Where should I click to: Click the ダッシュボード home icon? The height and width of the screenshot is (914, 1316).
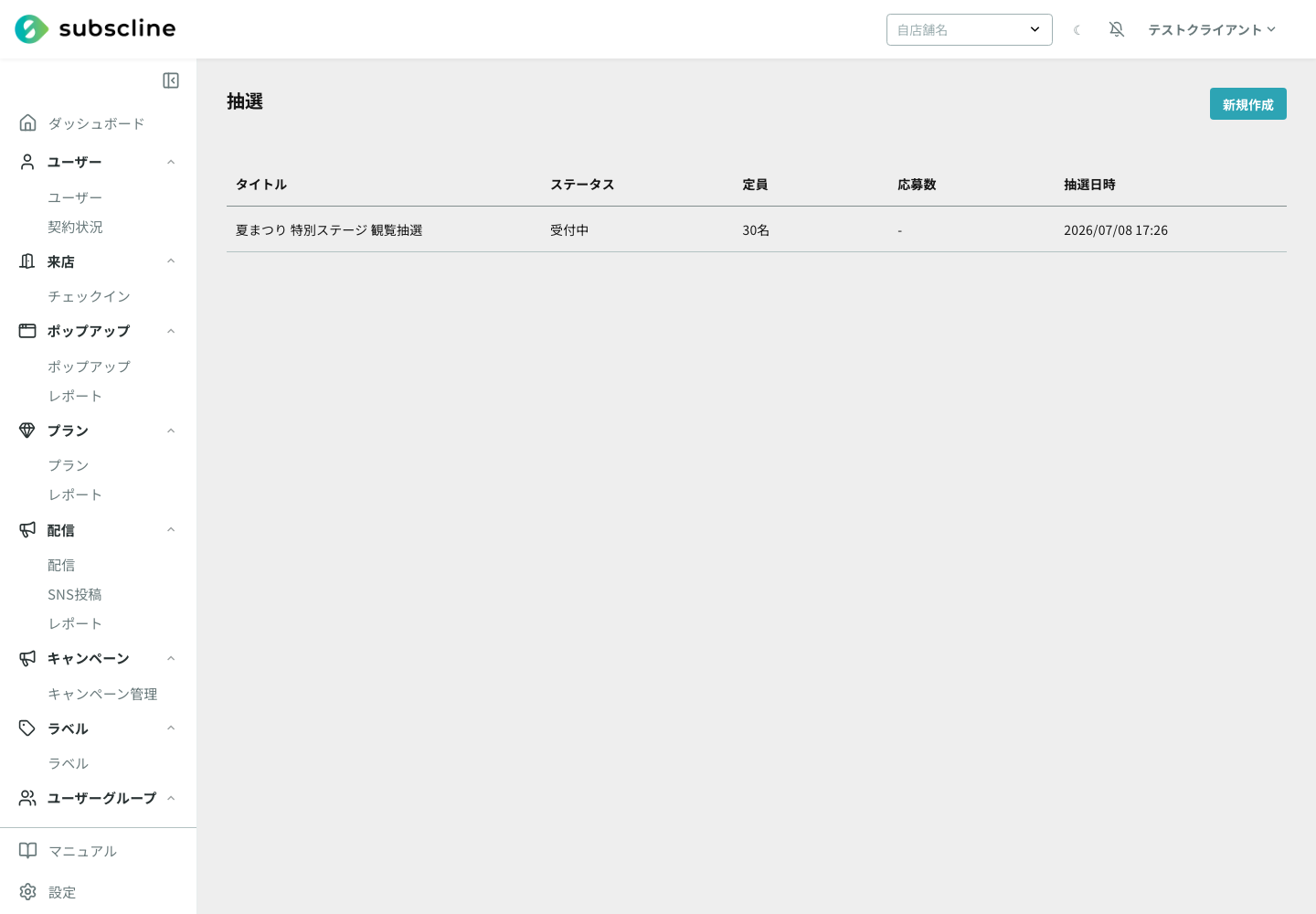pos(27,122)
